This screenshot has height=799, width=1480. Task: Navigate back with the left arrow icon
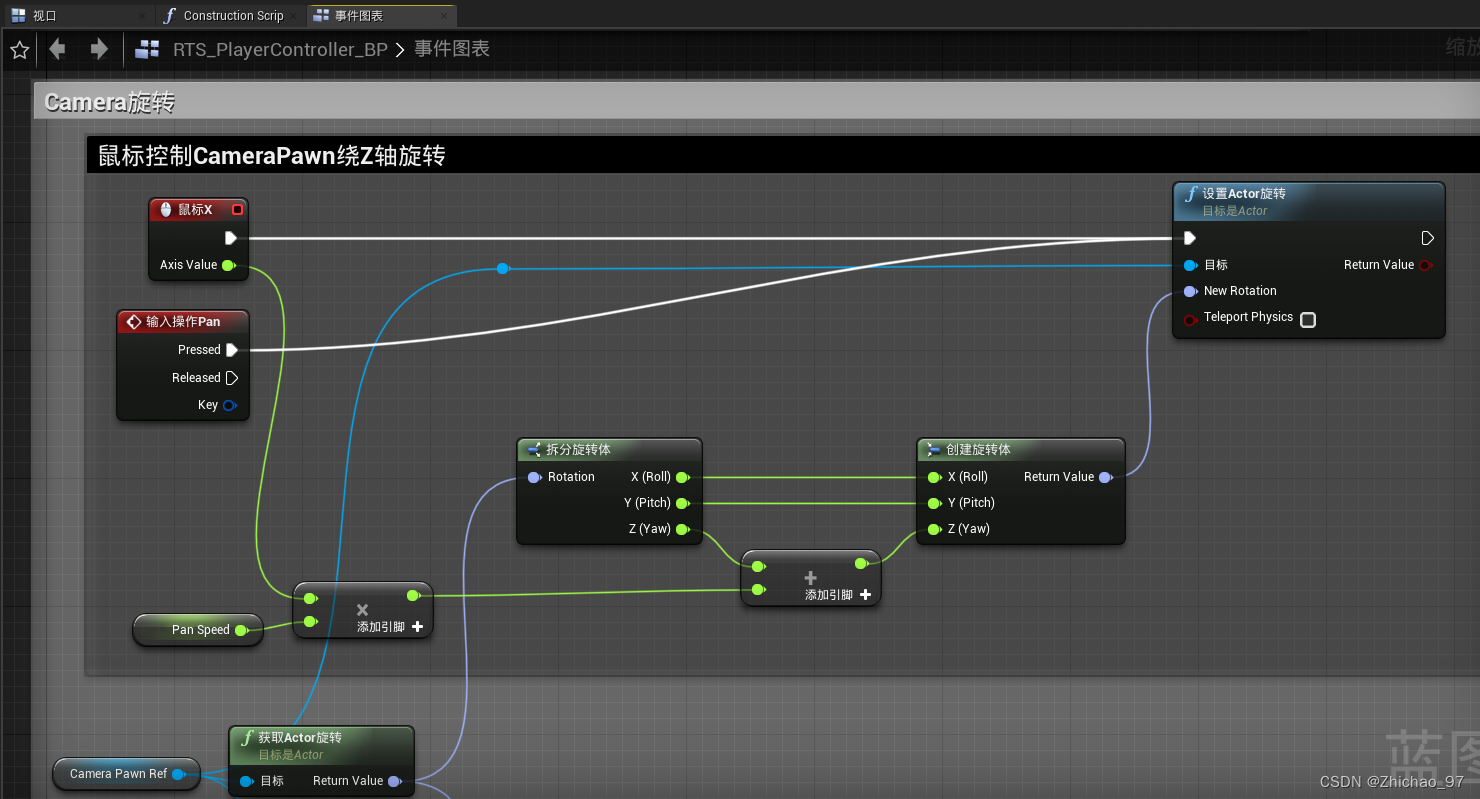(57, 48)
